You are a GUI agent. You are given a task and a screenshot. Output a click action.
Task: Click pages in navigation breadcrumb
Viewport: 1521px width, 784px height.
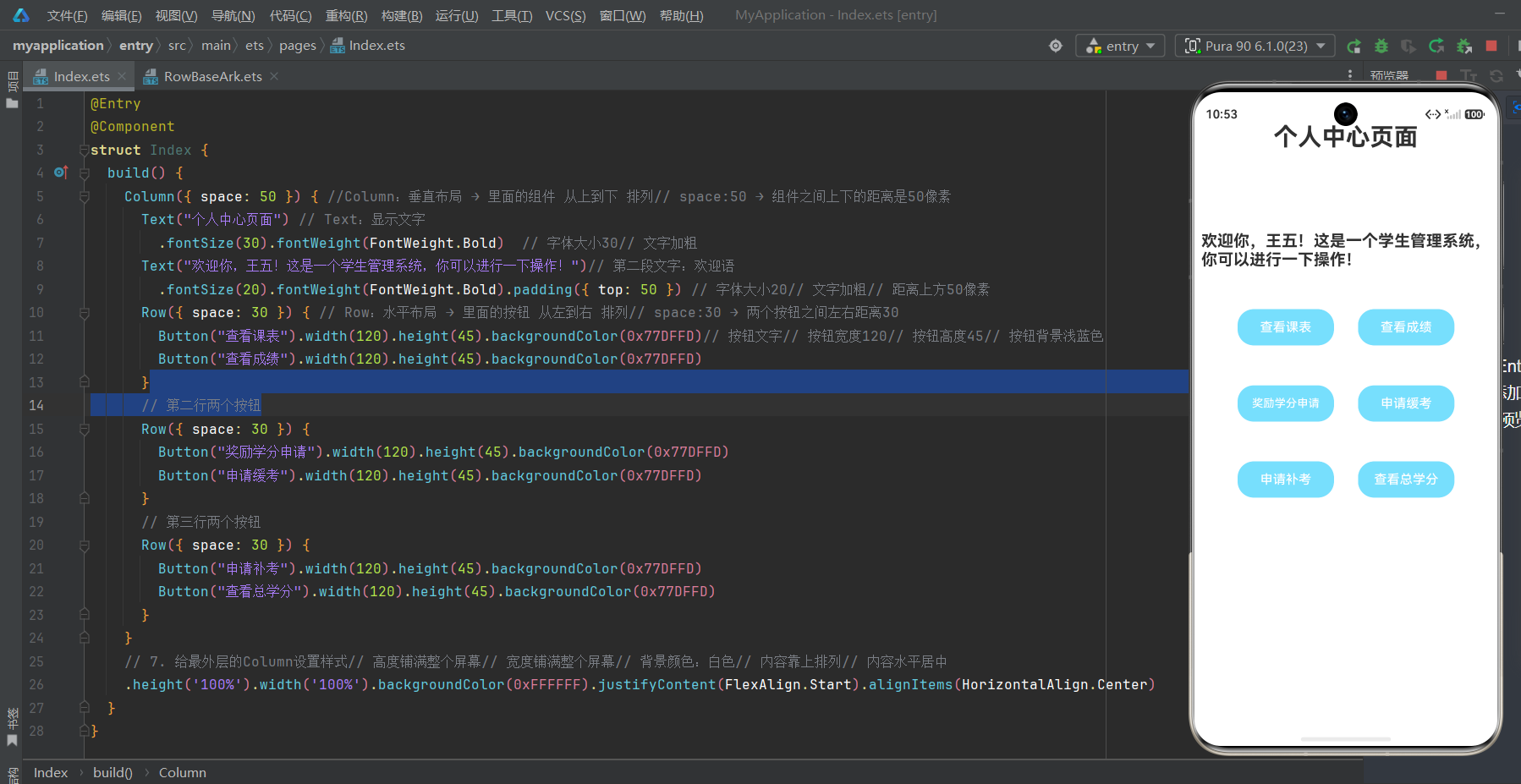pyautogui.click(x=298, y=46)
